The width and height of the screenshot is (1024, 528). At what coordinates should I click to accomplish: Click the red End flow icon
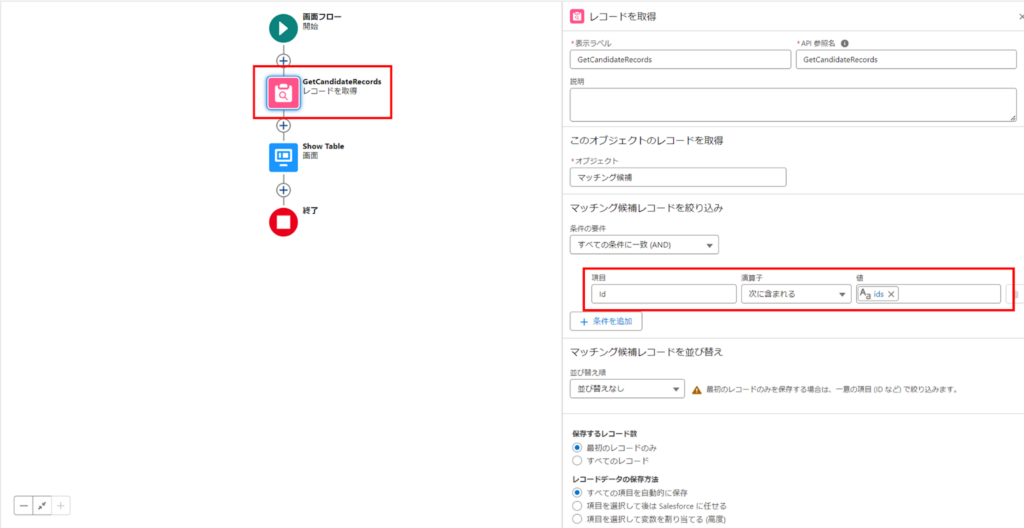pyautogui.click(x=283, y=222)
